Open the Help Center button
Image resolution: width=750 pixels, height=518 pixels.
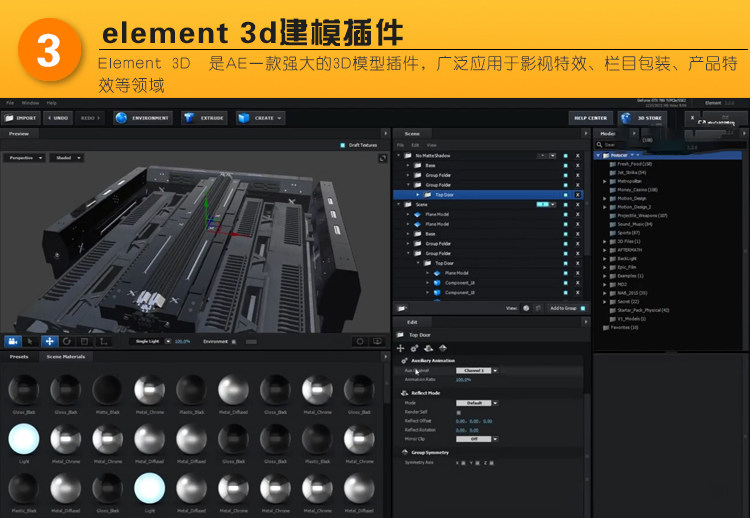[590, 118]
